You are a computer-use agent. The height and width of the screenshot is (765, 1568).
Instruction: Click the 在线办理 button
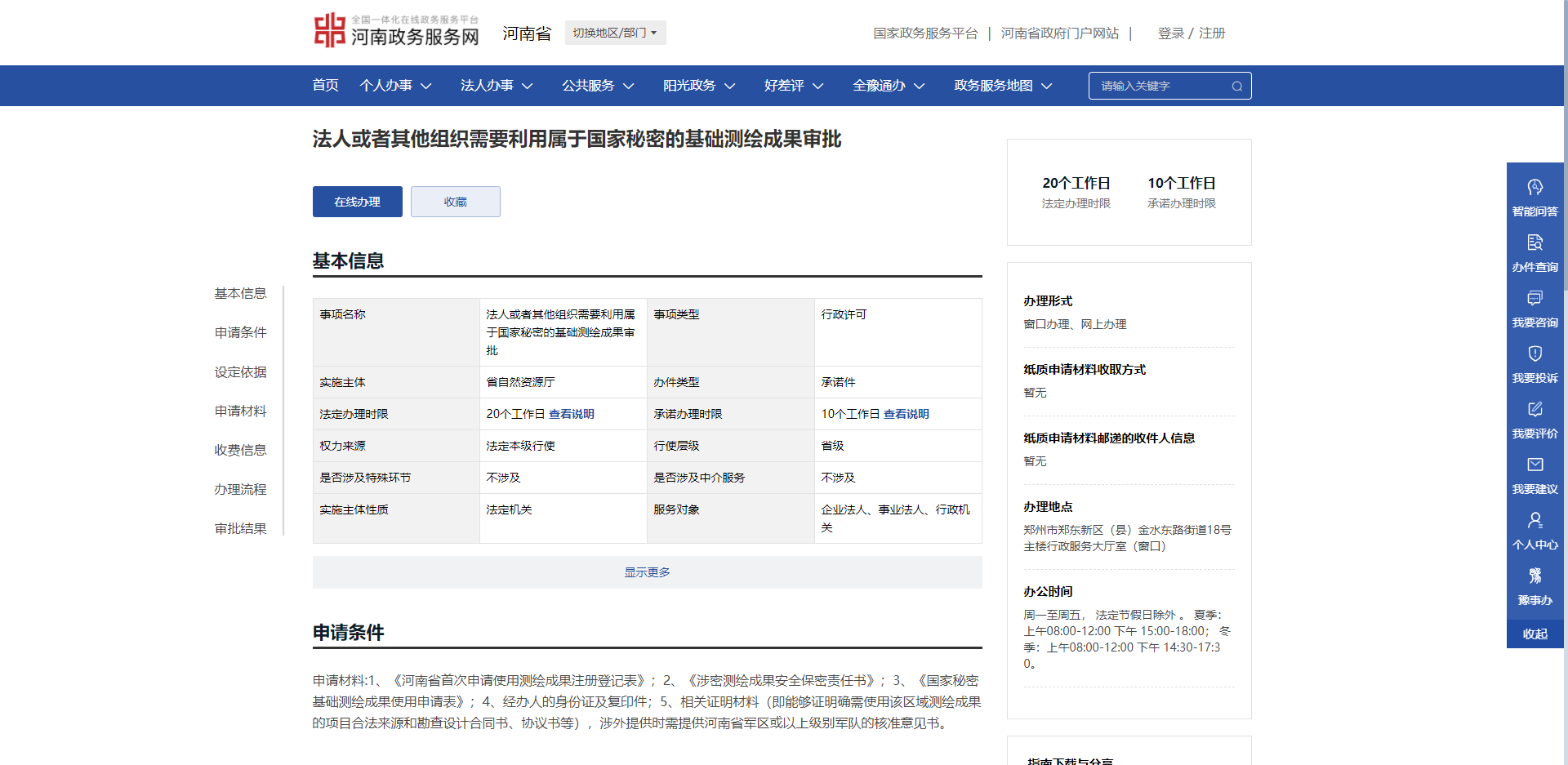coord(358,202)
